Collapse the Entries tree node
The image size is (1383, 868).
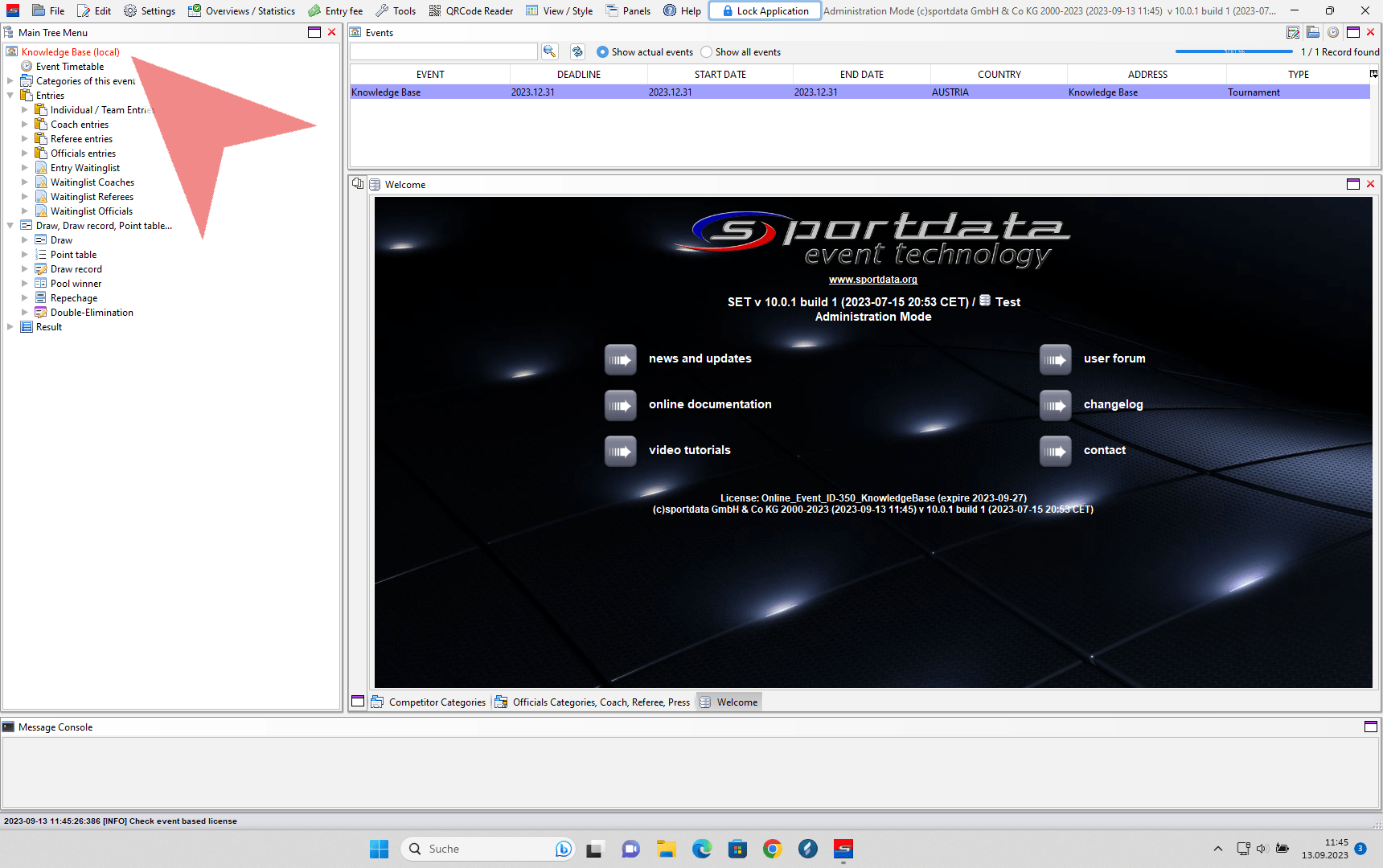(x=10, y=96)
